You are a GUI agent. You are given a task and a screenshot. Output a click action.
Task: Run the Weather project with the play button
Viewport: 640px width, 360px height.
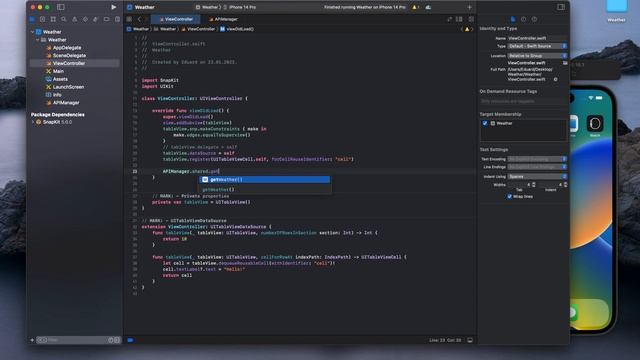113,7
